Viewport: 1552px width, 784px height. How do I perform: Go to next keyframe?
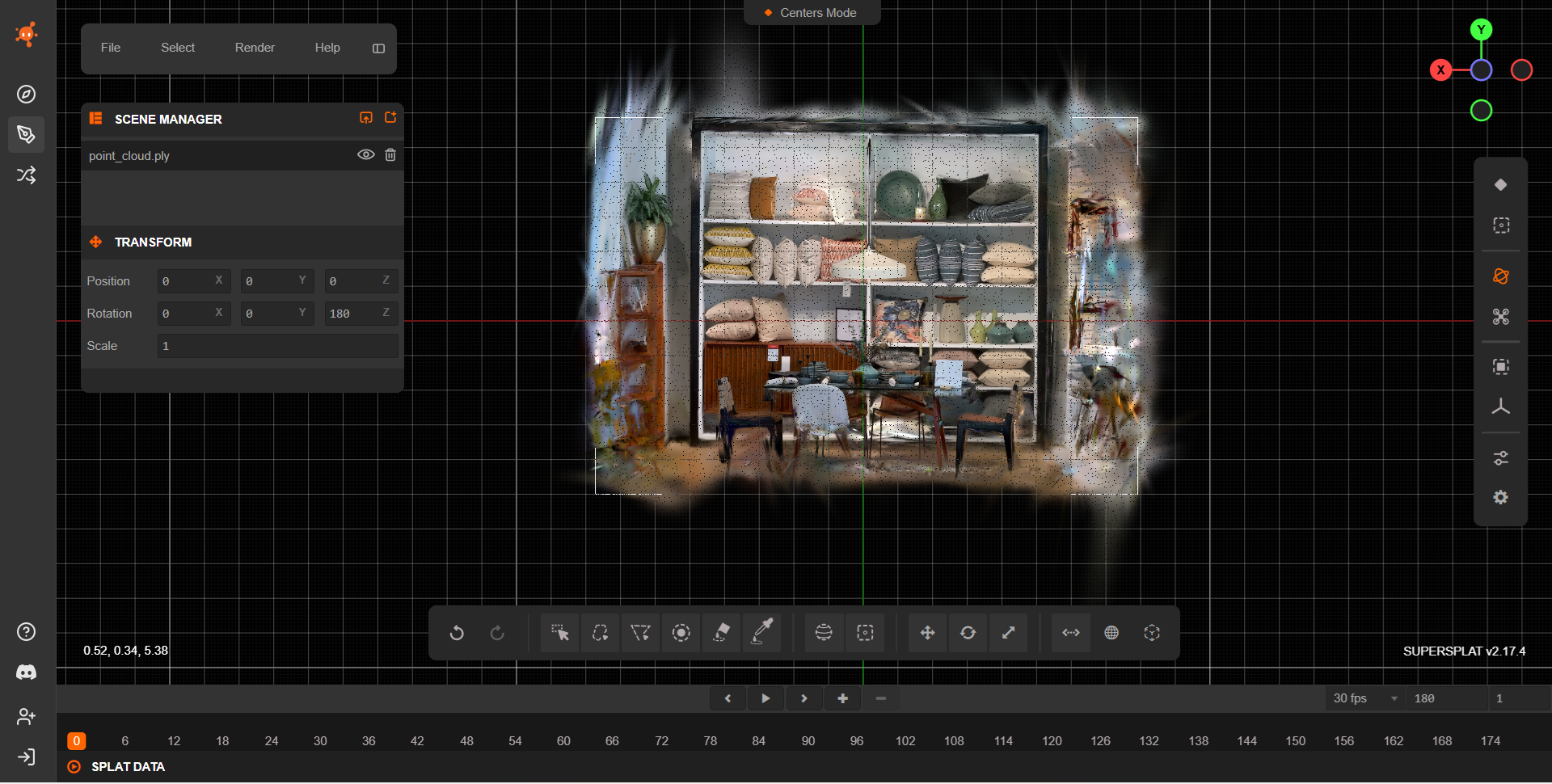coord(804,698)
